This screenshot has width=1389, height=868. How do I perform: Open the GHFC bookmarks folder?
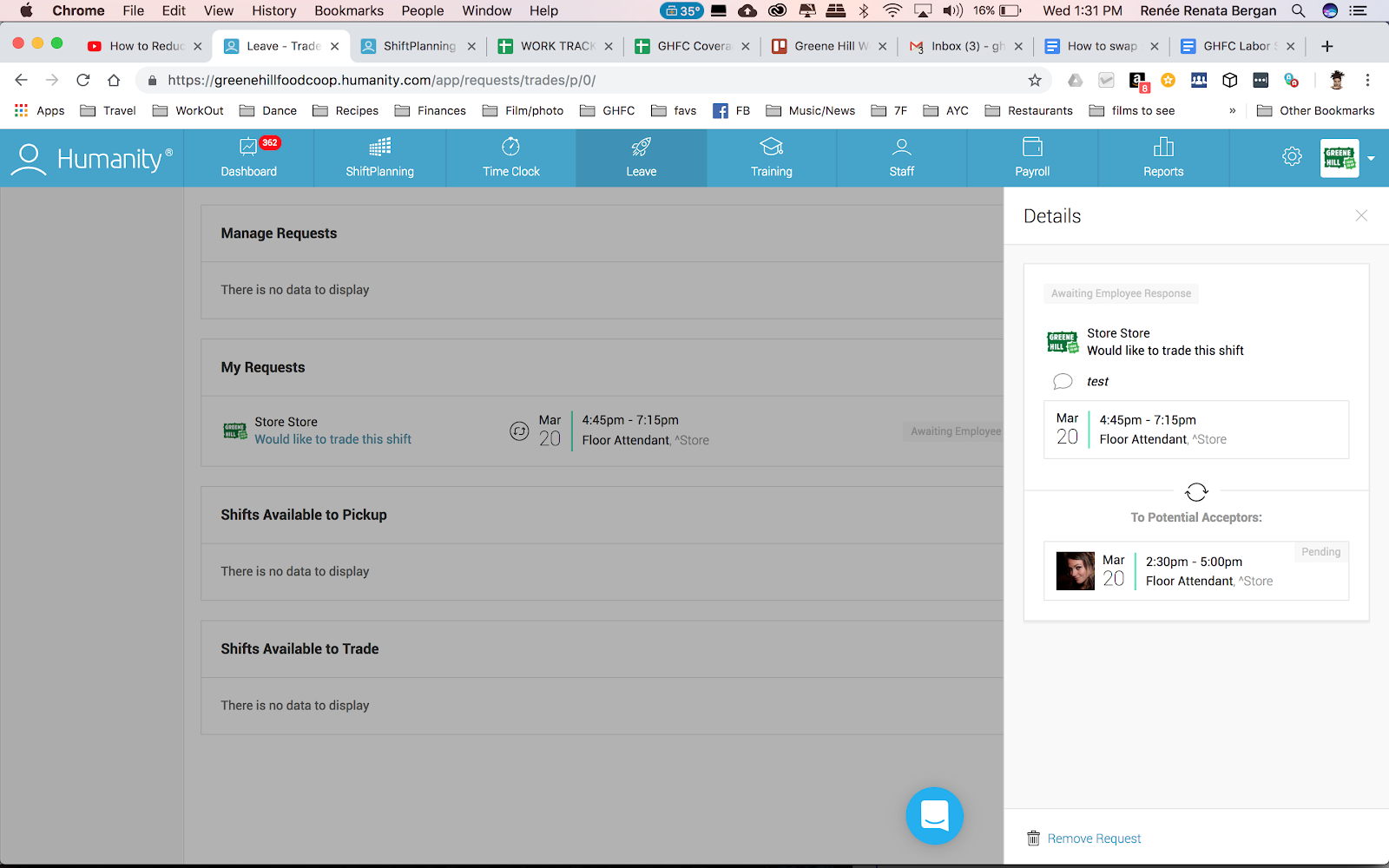tap(608, 110)
